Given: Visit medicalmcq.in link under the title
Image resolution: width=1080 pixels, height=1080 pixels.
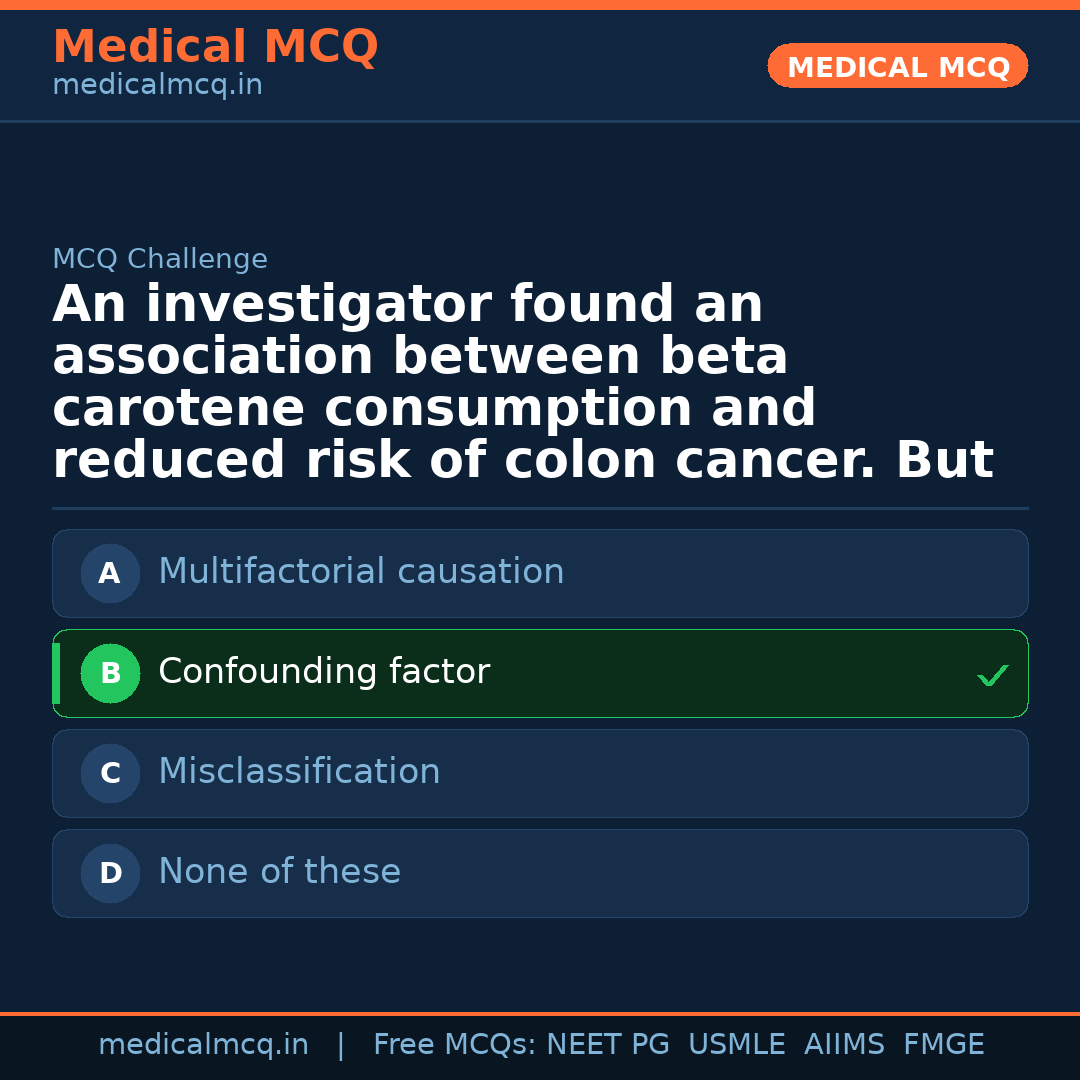Looking at the screenshot, I should 157,86.
